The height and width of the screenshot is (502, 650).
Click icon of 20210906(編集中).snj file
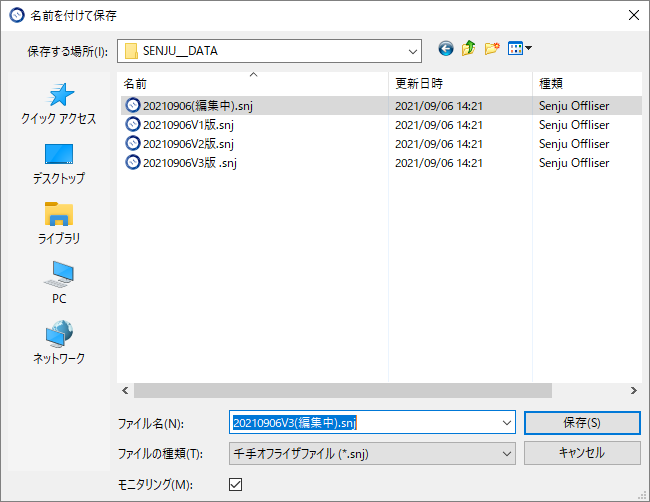point(133,105)
